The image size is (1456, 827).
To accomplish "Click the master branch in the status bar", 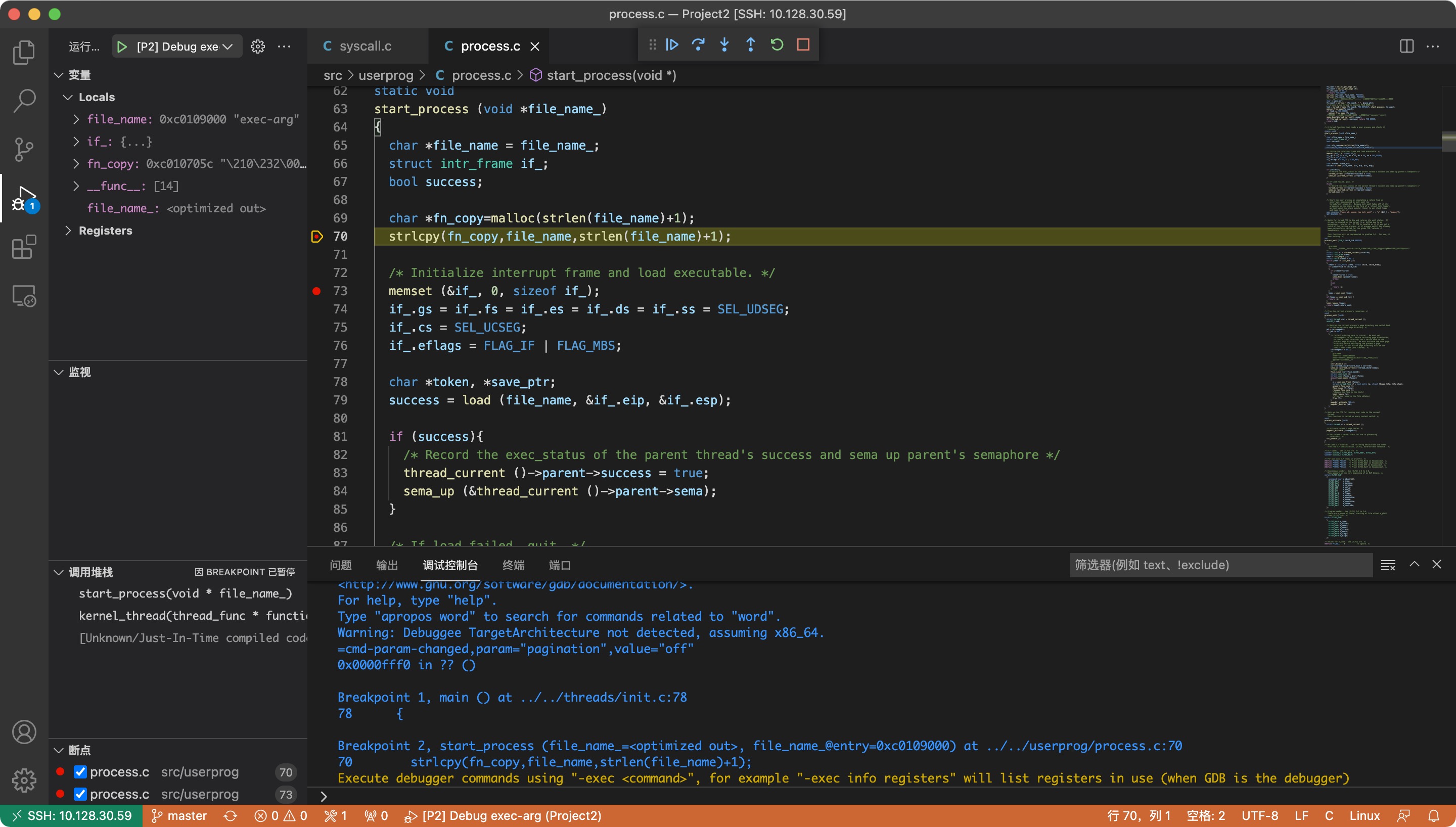I will 179,816.
